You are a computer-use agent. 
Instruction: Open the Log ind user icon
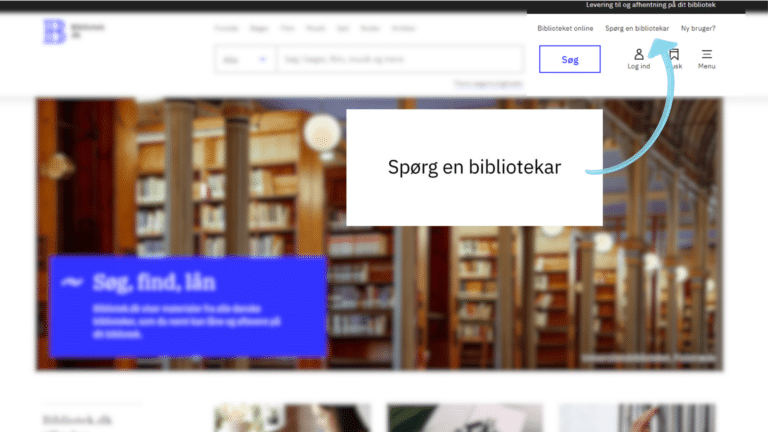point(639,58)
